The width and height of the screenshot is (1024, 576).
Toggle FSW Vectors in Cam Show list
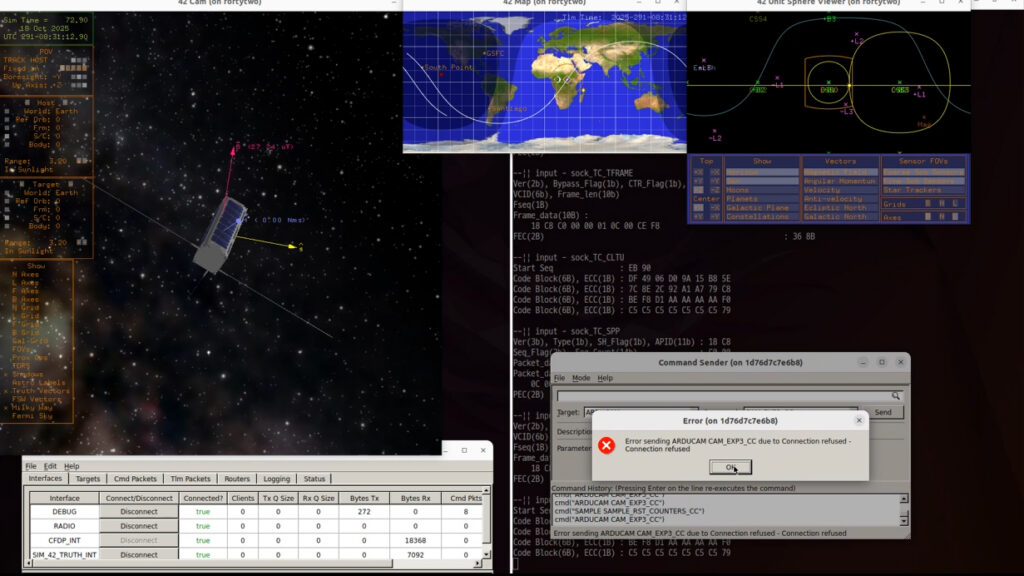pos(36,399)
